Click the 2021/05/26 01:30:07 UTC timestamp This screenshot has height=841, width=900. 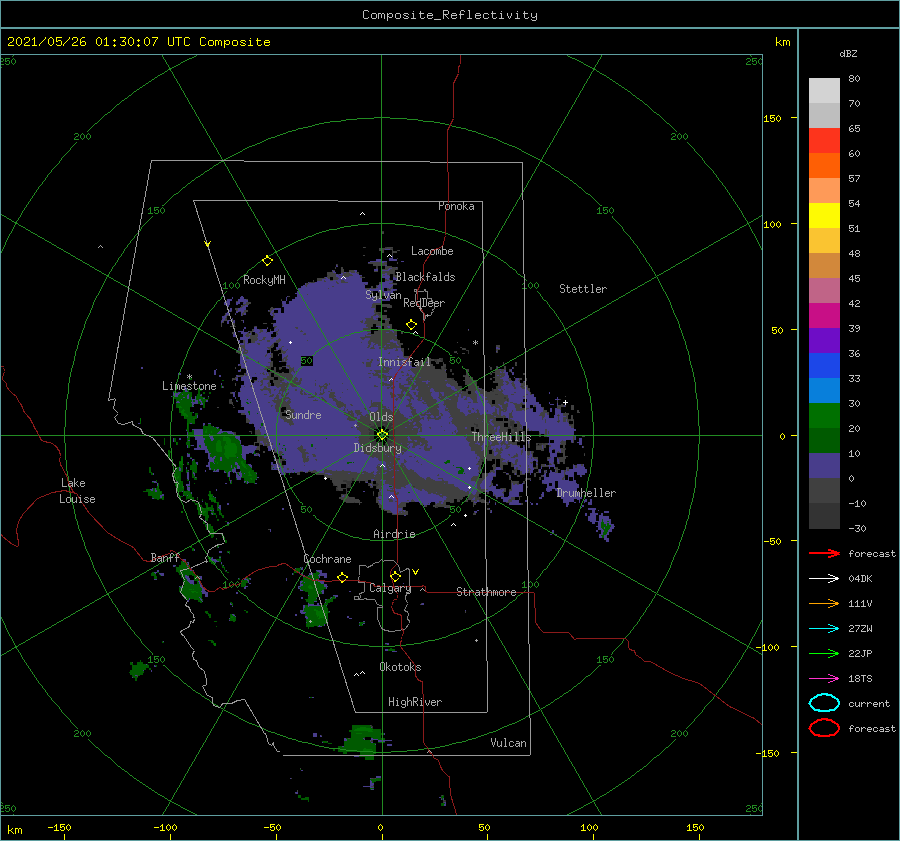click(x=138, y=42)
